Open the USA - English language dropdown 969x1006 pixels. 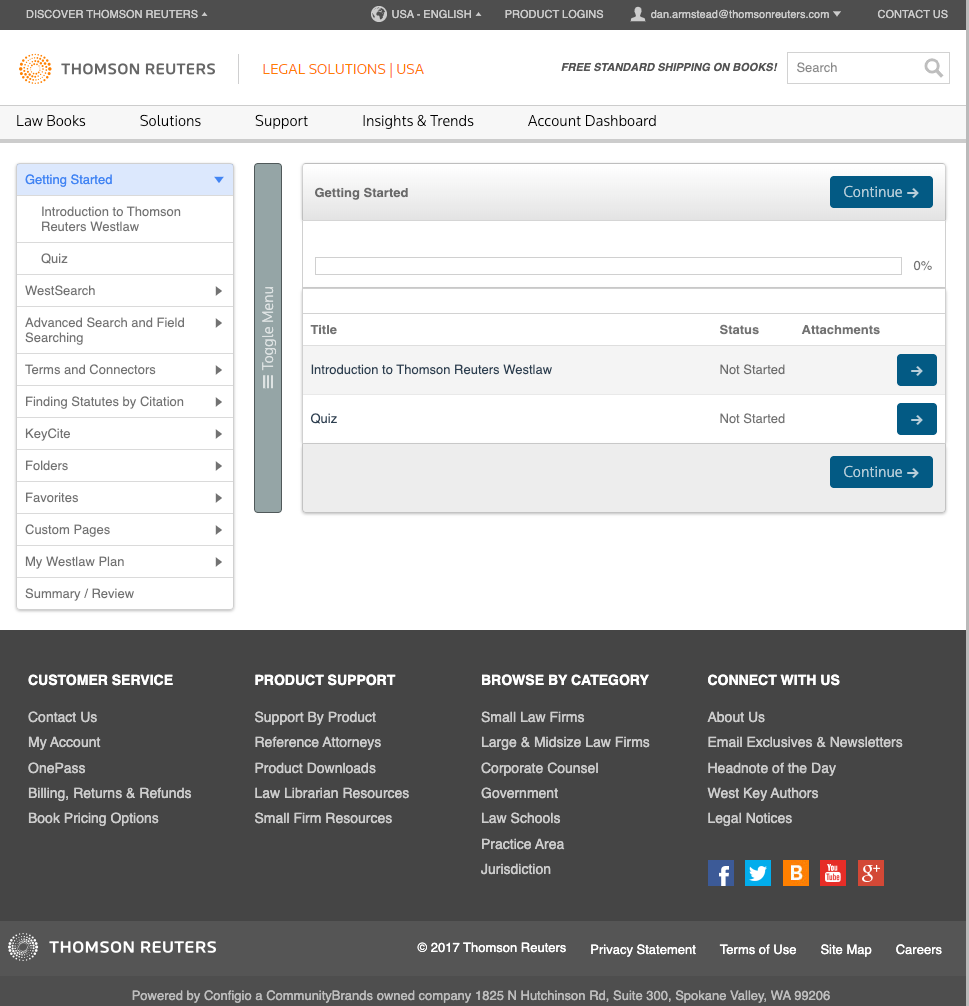(x=426, y=14)
